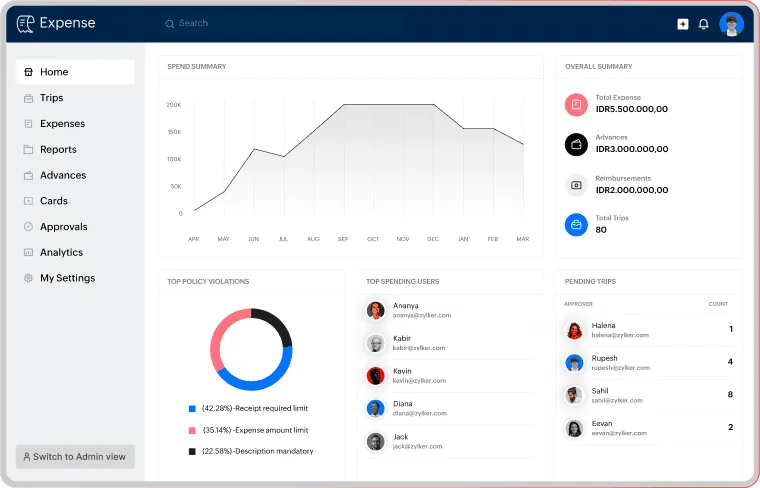Click the Approvals checkmark icon
Screen dimensions: 760x488
[x=29, y=226]
